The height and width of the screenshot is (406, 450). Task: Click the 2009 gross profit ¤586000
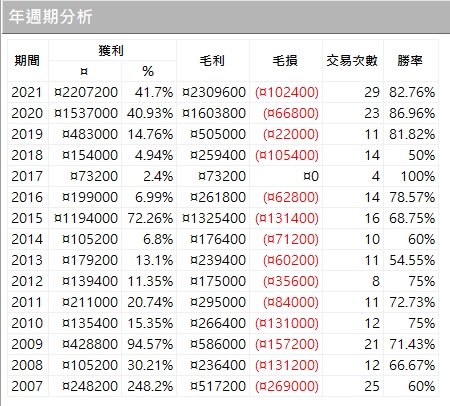coord(218,344)
